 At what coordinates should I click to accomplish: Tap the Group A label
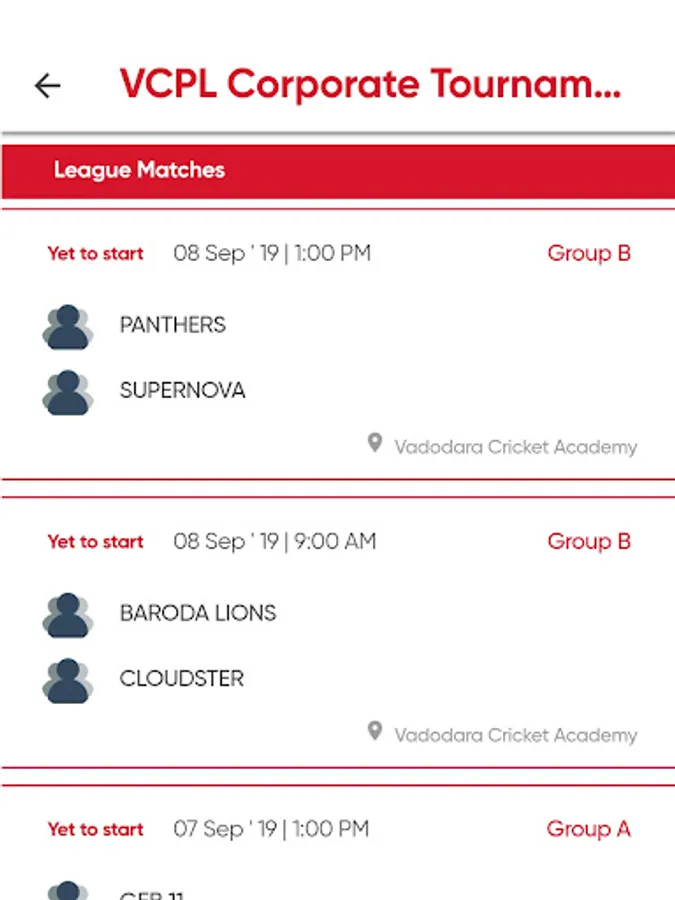[x=588, y=829]
